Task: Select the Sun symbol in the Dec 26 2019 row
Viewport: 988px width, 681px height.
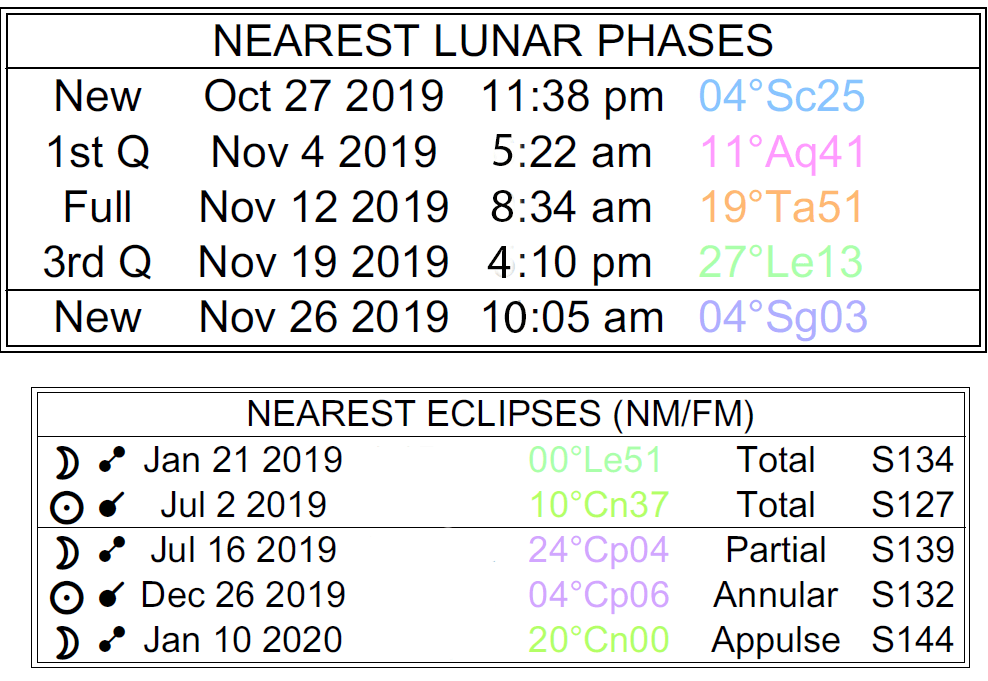Action: [66, 596]
